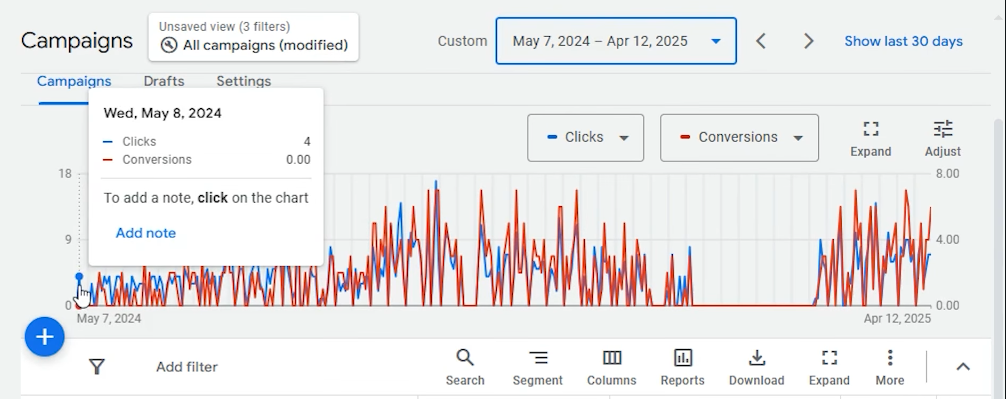The height and width of the screenshot is (399, 1006).
Task: Open the date range picker dropdown
Action: coord(616,41)
